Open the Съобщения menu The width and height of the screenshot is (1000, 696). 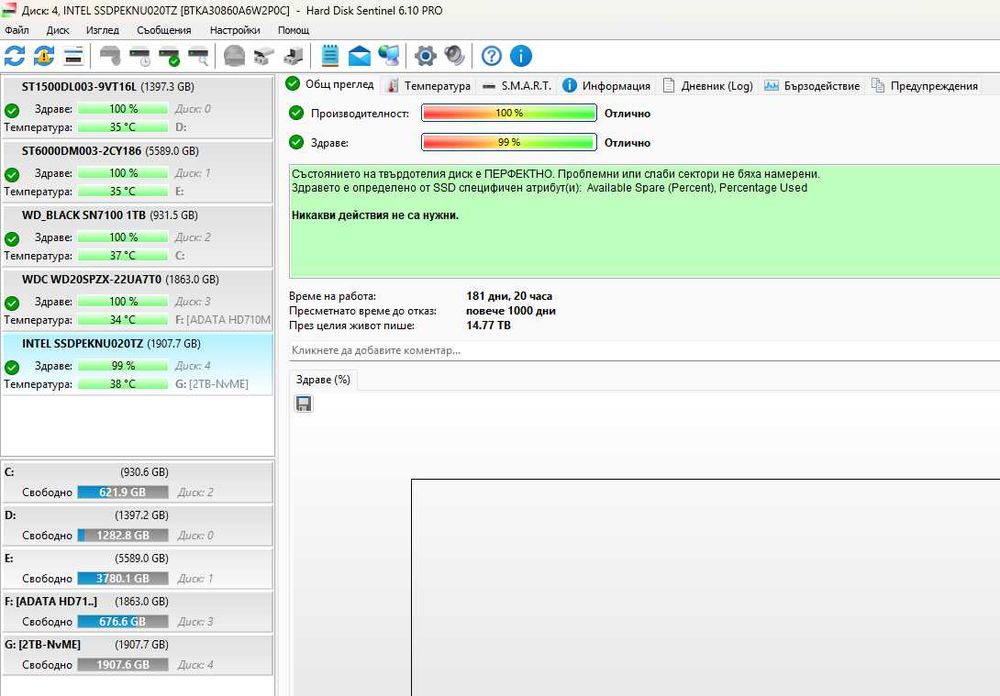click(x=164, y=30)
